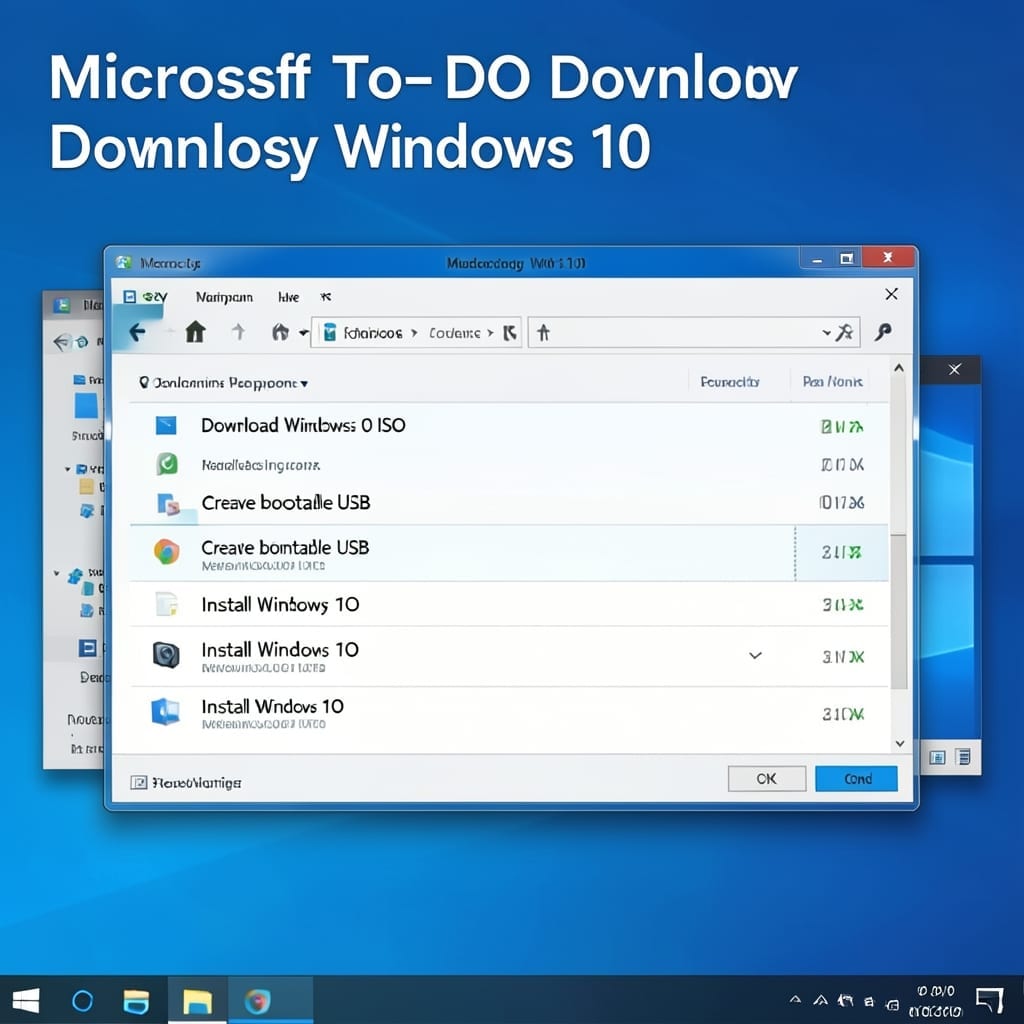Click the blue monitor icon in the last row
The height and width of the screenshot is (1024, 1024).
166,711
